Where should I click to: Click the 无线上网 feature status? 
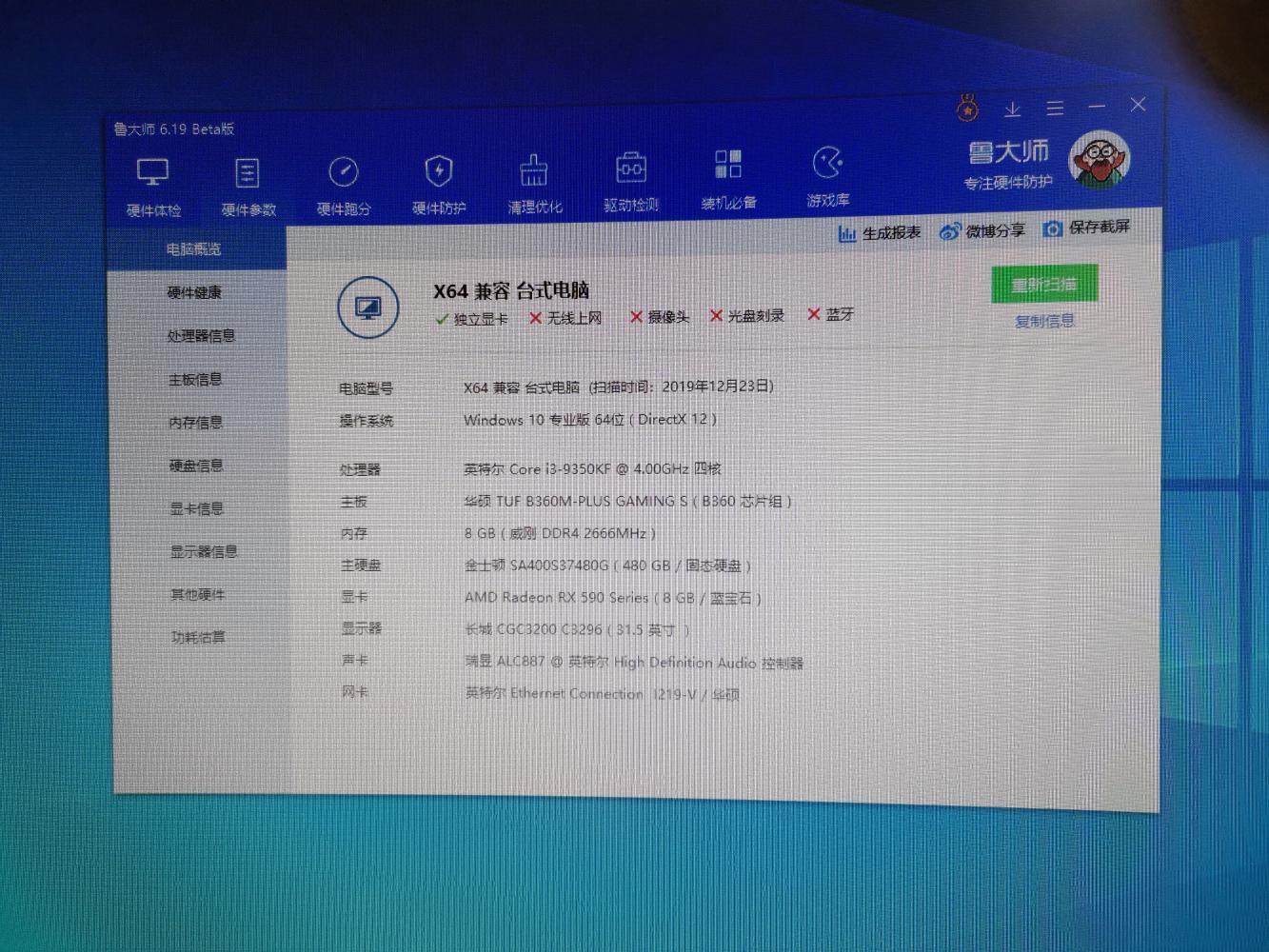565,318
